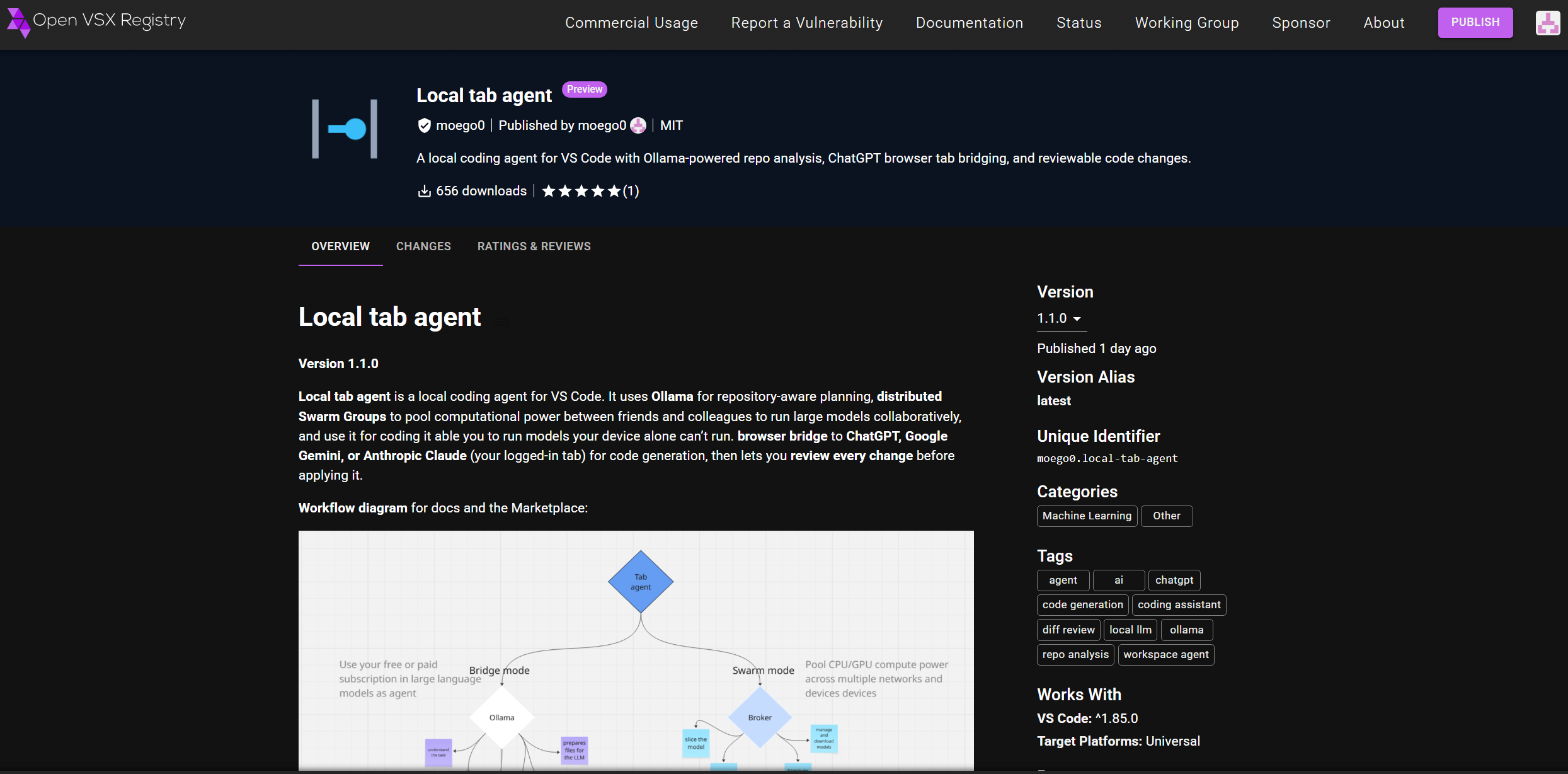1568x774 pixels.
Task: Click the '656 downloads' count
Action: tap(481, 191)
